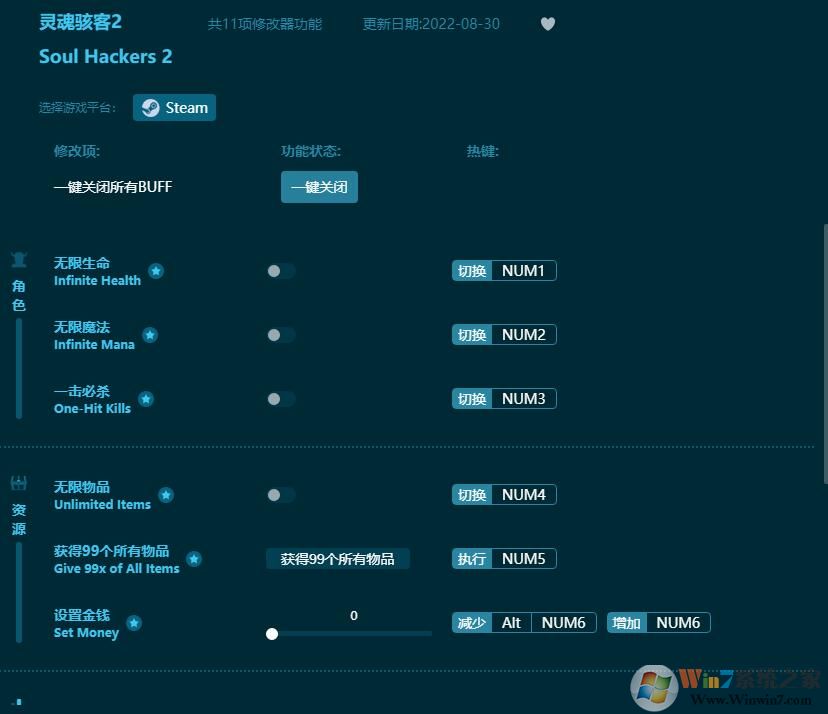Click the star beside One-Hit Kills

click(146, 398)
